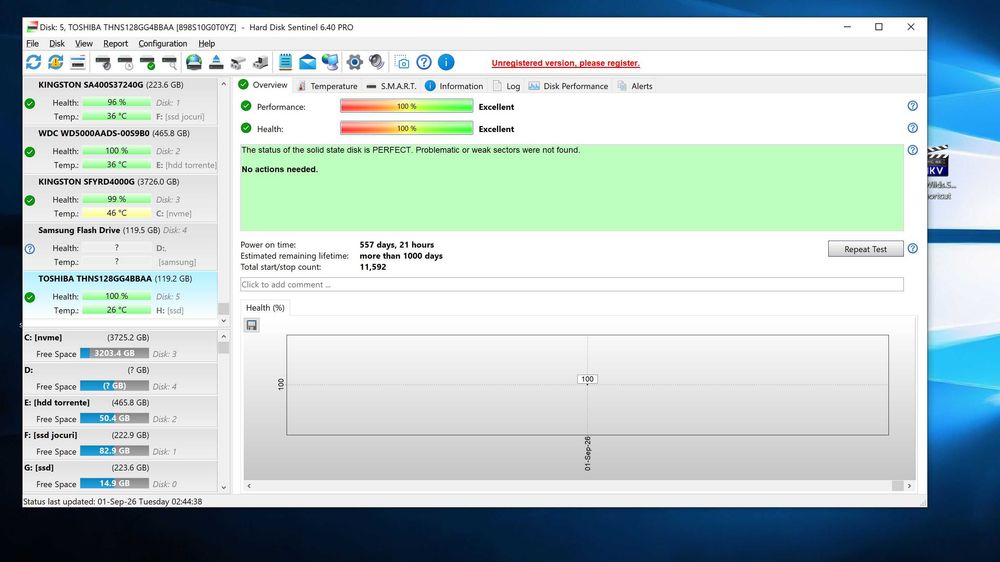Switch to the Information tab

pos(454,86)
